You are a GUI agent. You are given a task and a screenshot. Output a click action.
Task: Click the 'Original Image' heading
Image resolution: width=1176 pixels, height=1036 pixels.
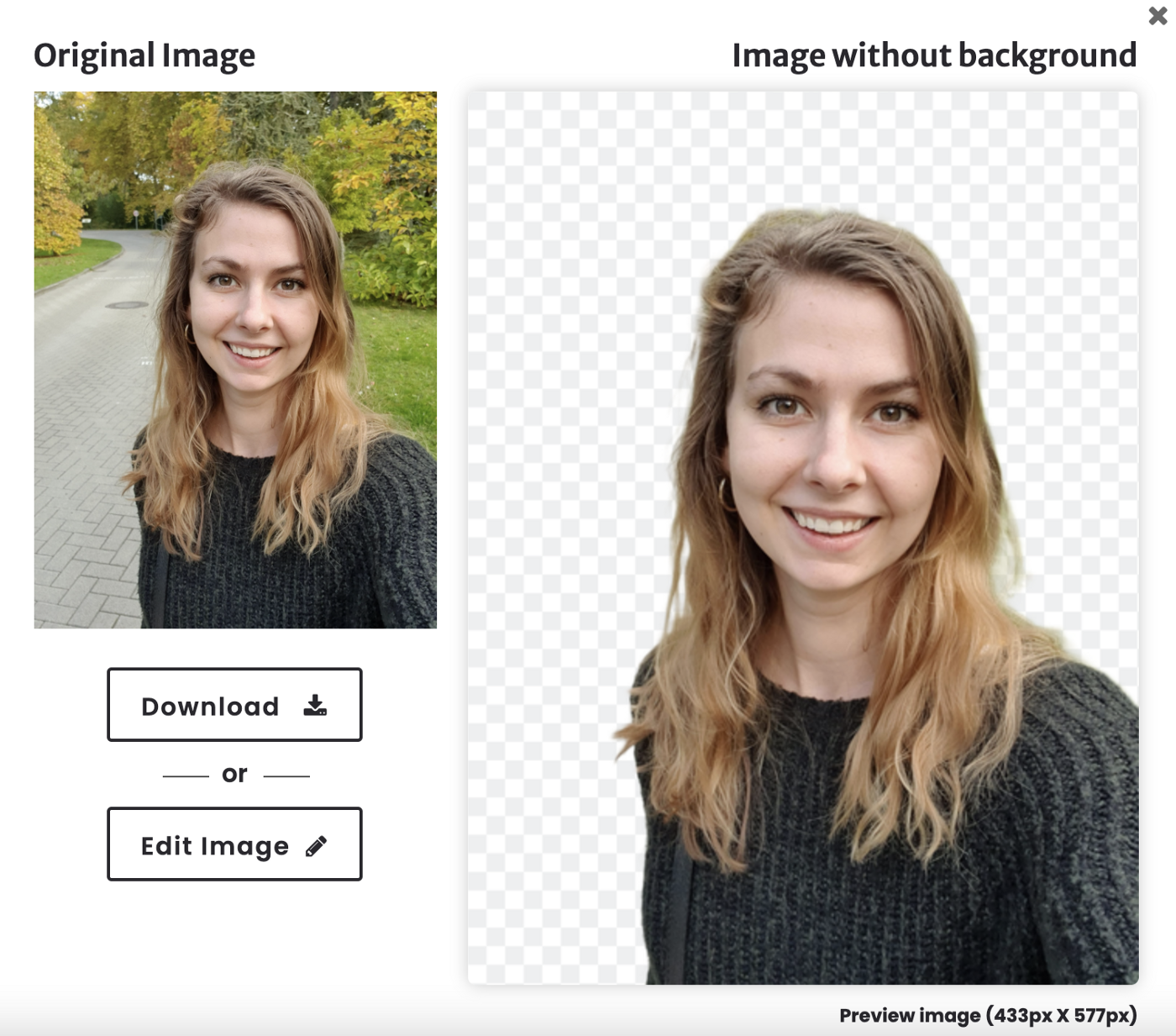pyautogui.click(x=144, y=56)
